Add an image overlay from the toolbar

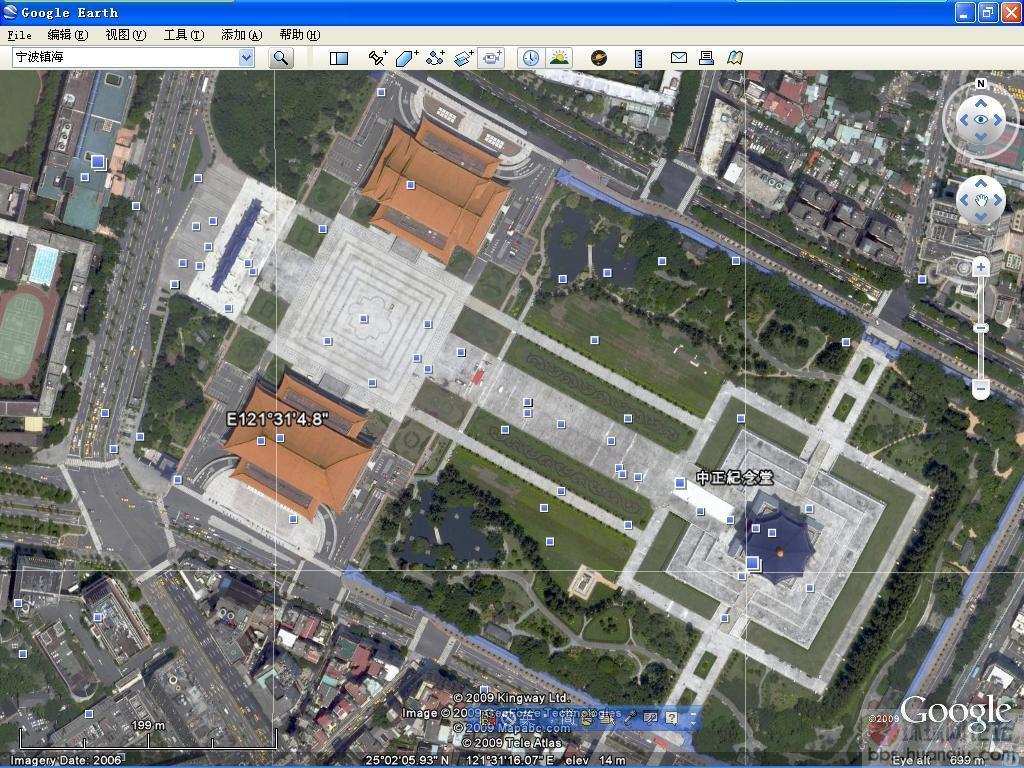pyautogui.click(x=464, y=58)
